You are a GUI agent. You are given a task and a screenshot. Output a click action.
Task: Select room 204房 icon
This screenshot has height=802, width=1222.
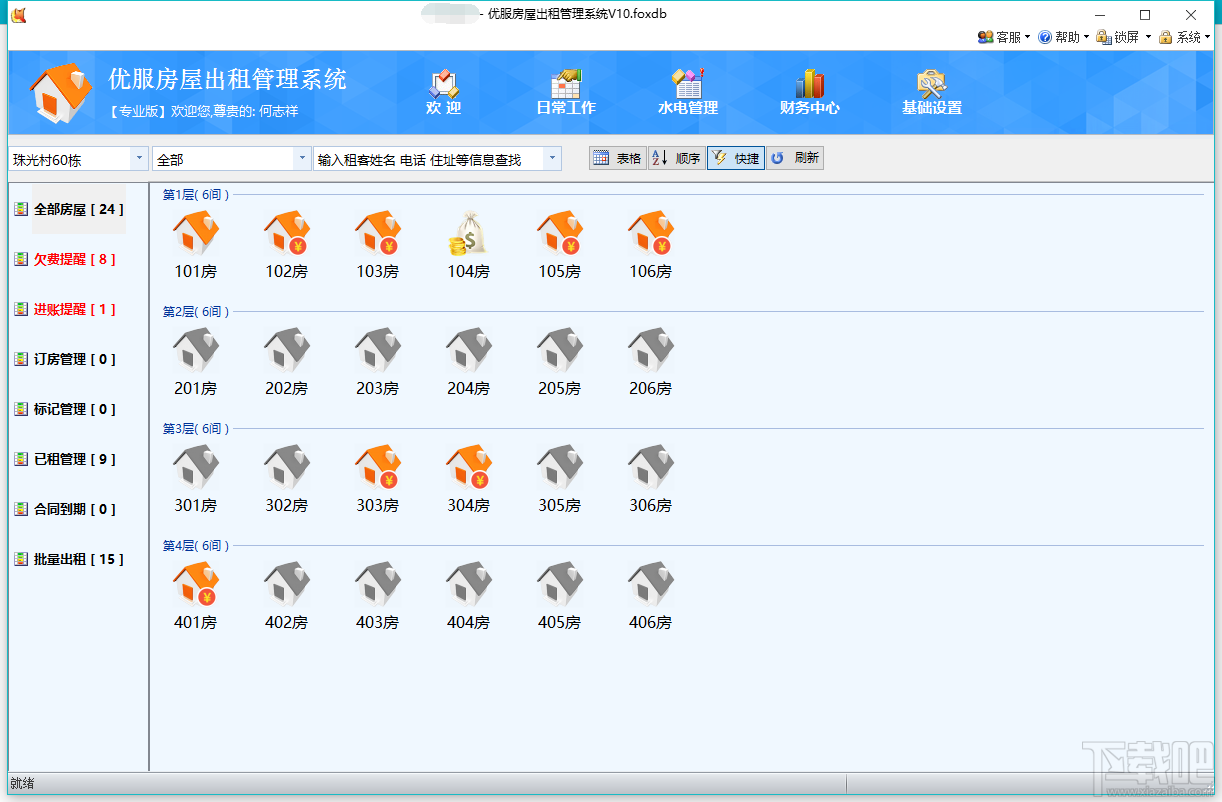[x=468, y=350]
